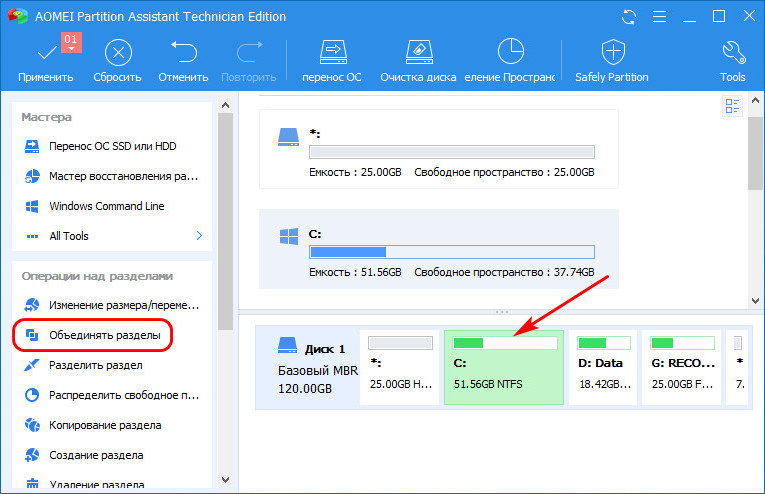Apply pending operations with Применить
This screenshot has height=494, width=765.
coord(45,62)
